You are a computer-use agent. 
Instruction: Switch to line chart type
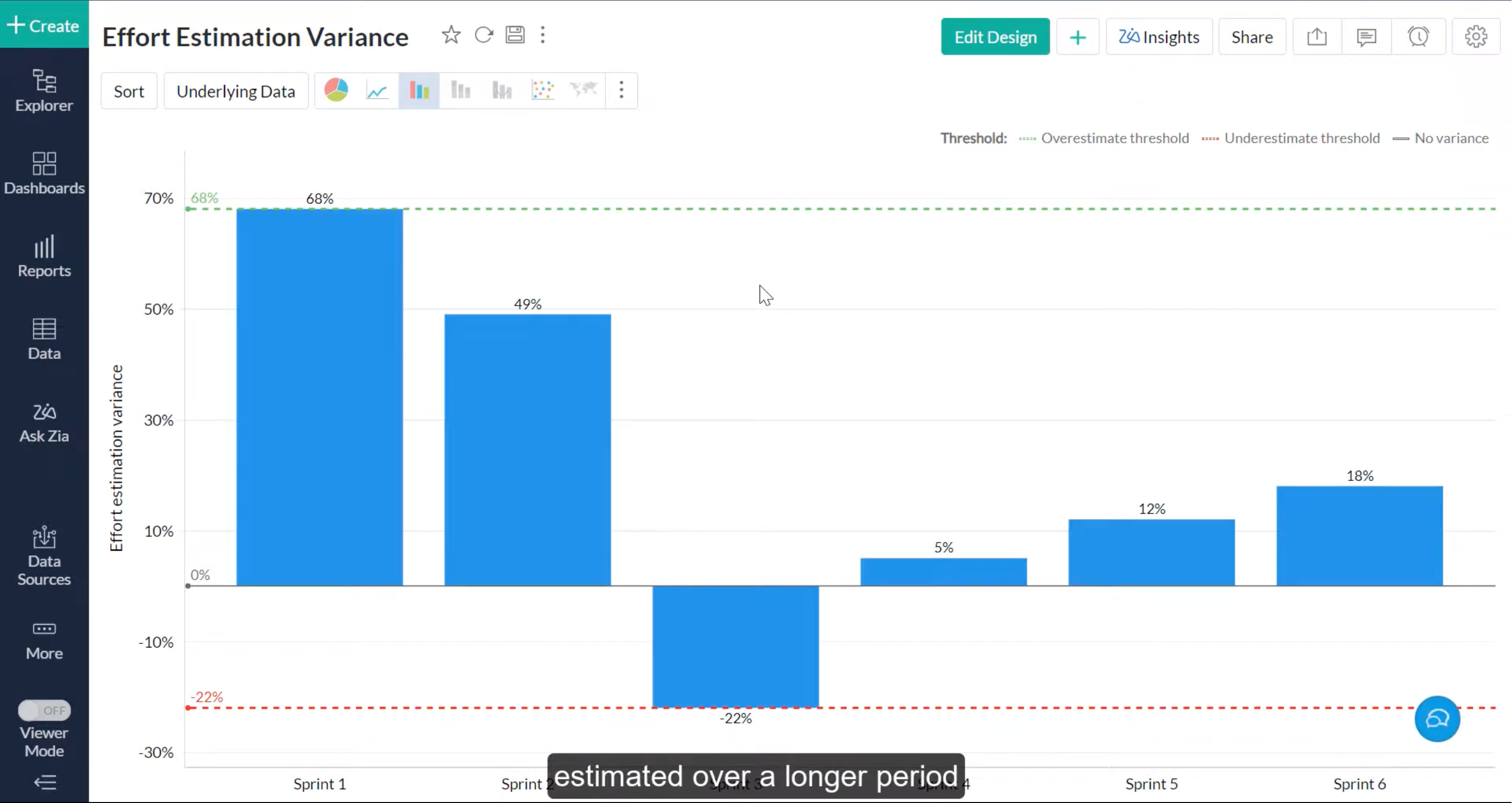pyautogui.click(x=378, y=90)
